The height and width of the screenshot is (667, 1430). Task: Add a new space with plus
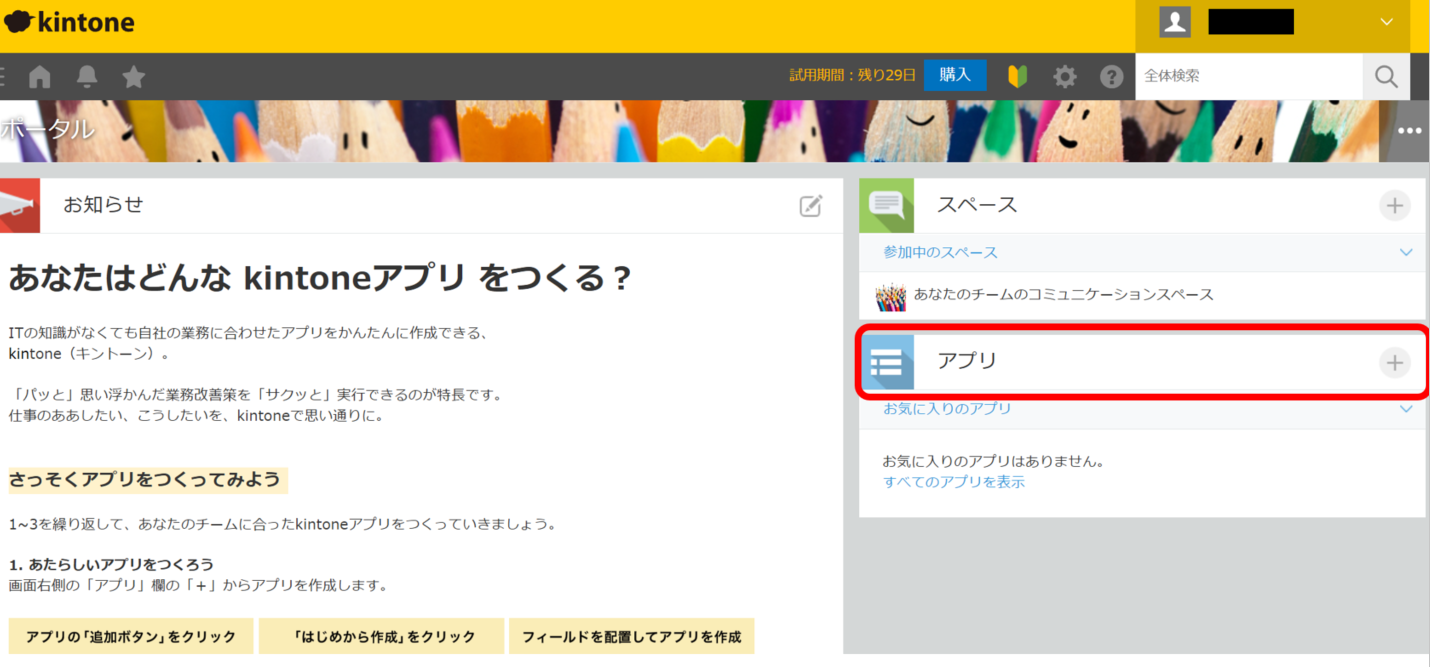(x=1394, y=206)
